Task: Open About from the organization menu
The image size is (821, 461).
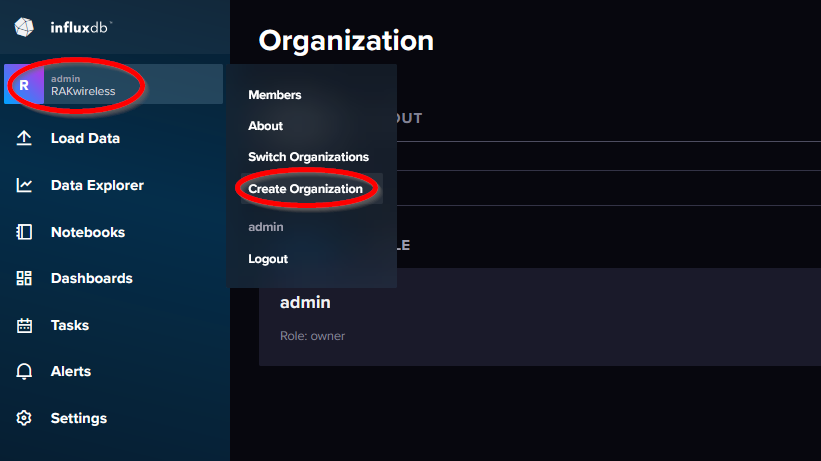Action: [265, 126]
